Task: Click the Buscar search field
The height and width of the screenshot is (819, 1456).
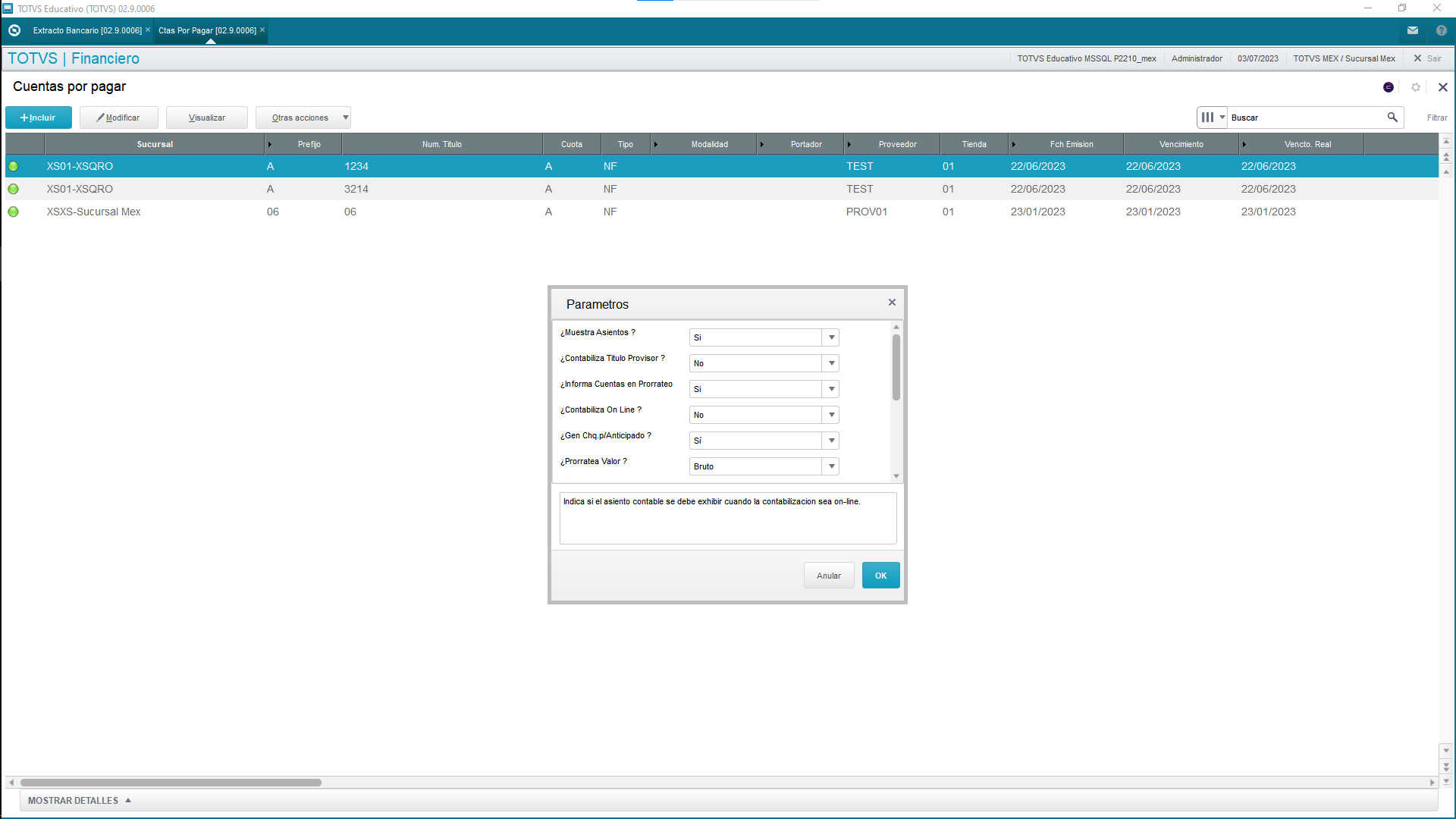Action: (x=1307, y=118)
